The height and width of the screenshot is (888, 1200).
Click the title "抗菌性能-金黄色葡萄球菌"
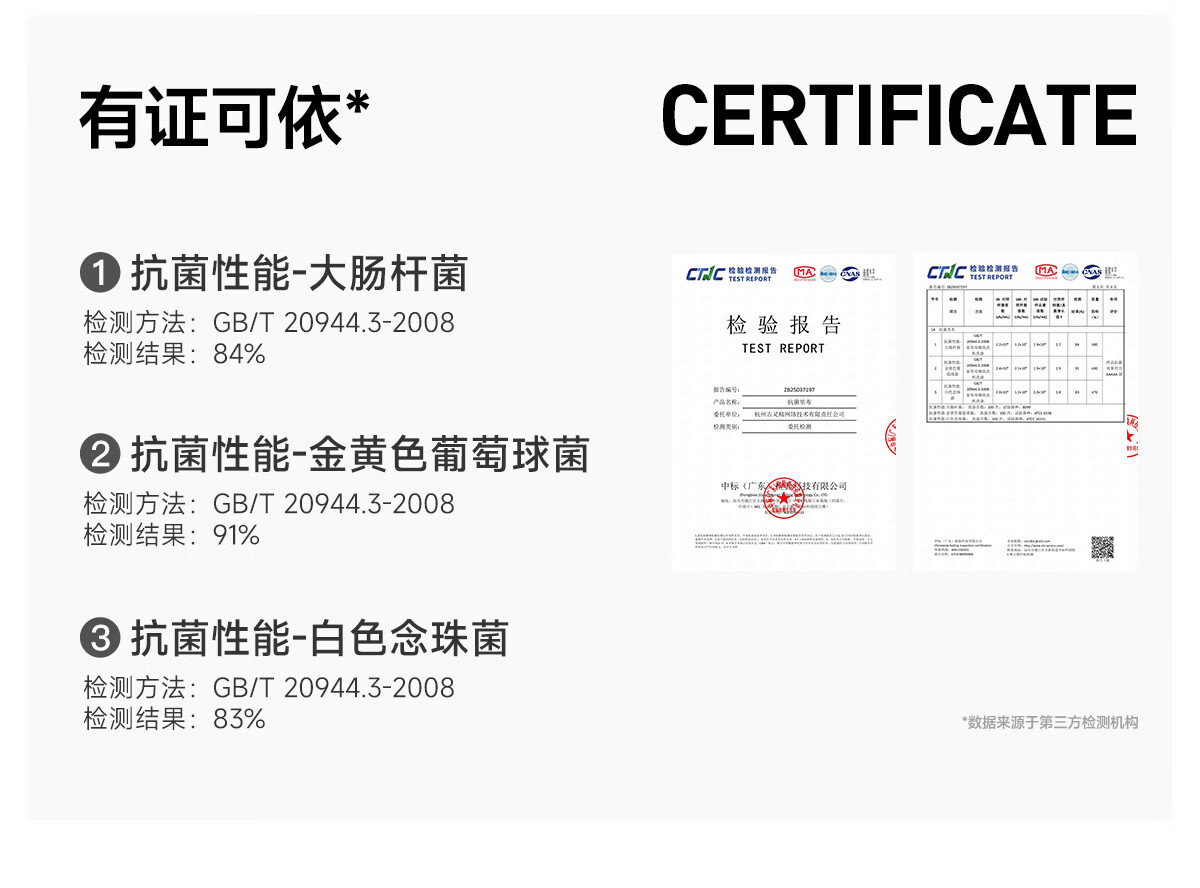pos(360,456)
